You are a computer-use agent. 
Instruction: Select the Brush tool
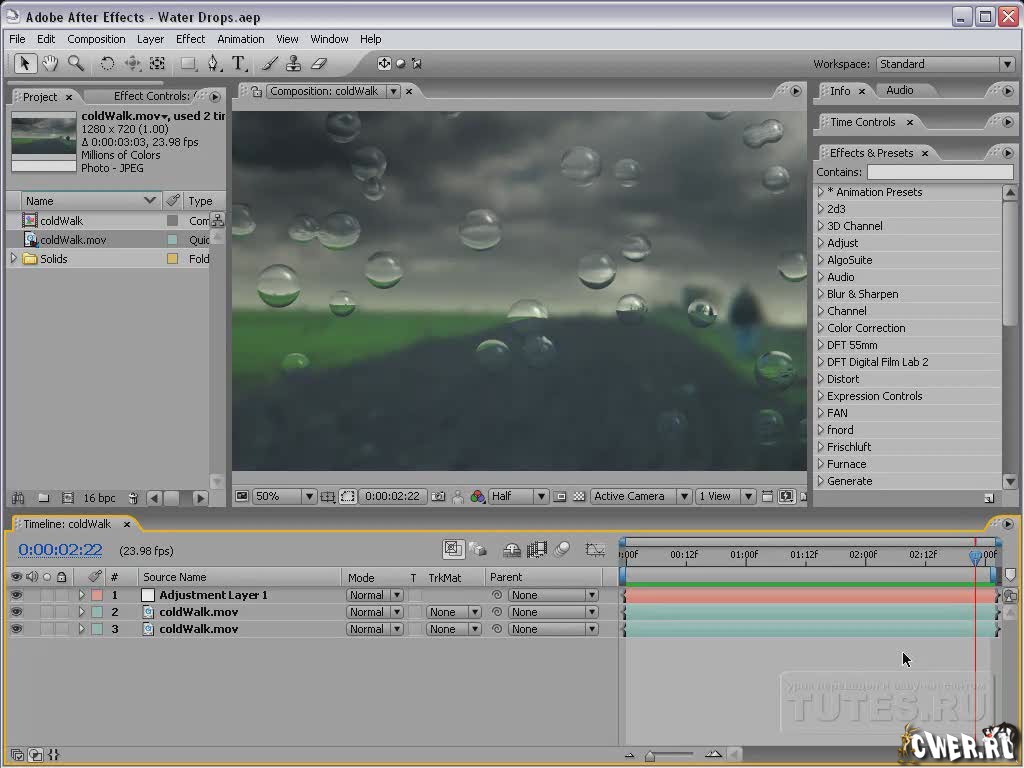point(269,64)
